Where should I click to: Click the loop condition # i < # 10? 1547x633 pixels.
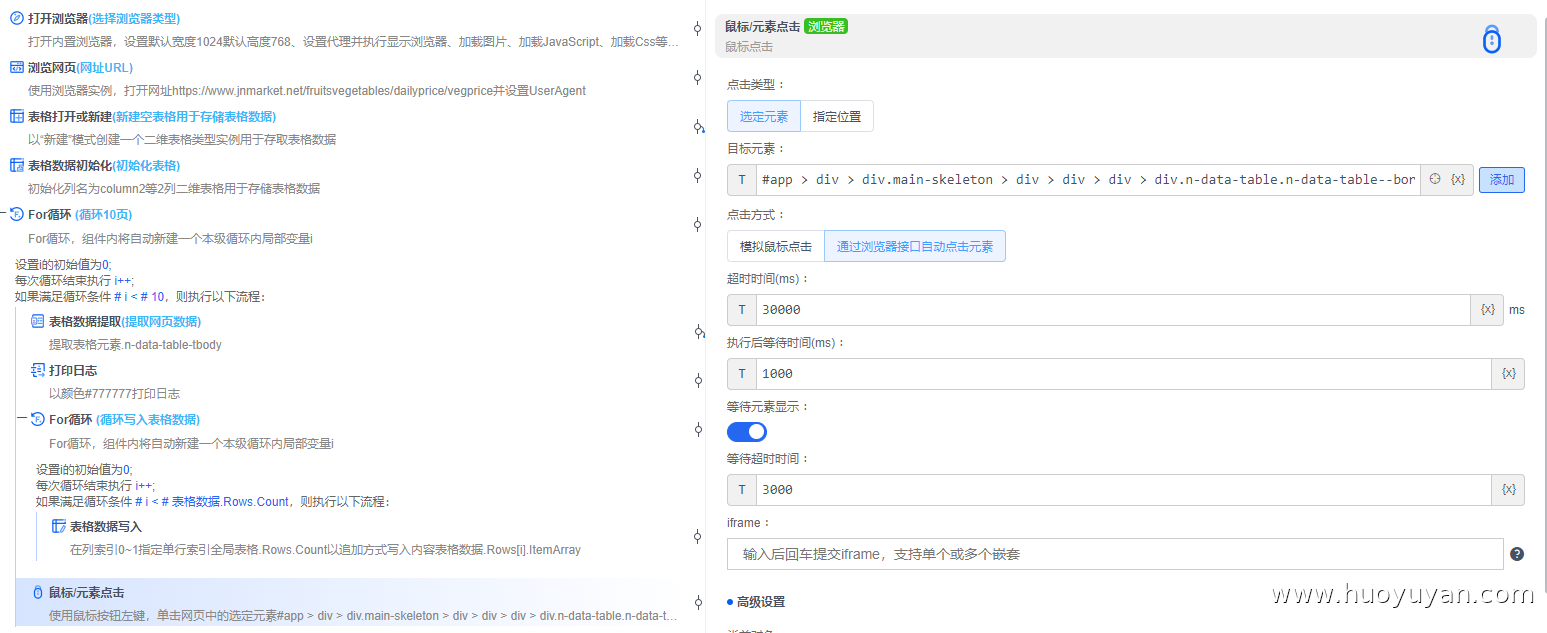click(x=139, y=296)
